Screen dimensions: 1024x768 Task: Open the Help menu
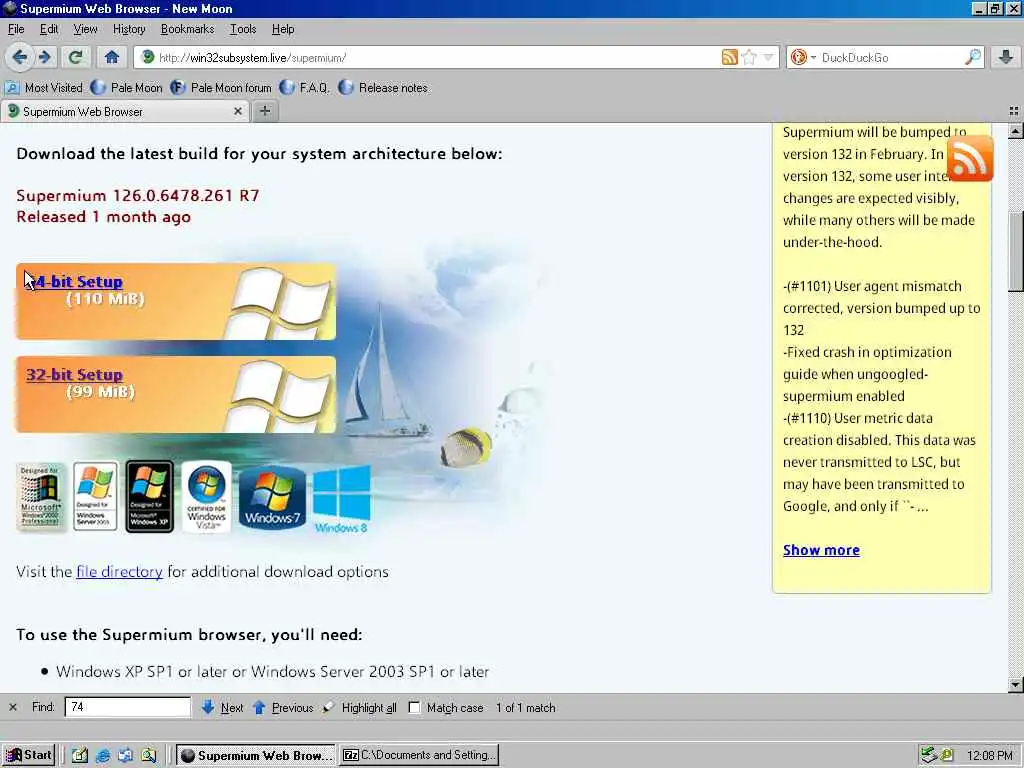pos(283,29)
